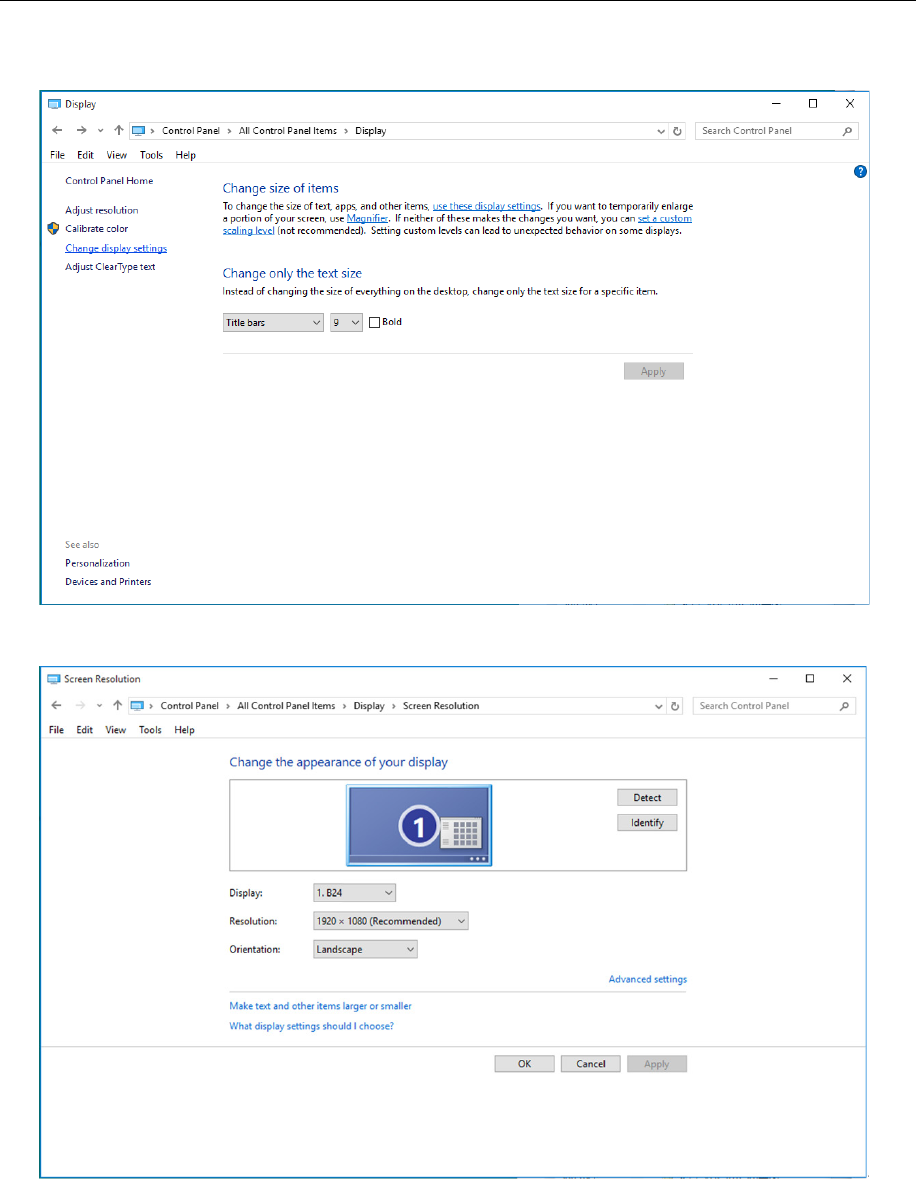Screen dimensions: 916x1179
Task: Open the Orientation Landscape dropdown
Action: click(365, 949)
